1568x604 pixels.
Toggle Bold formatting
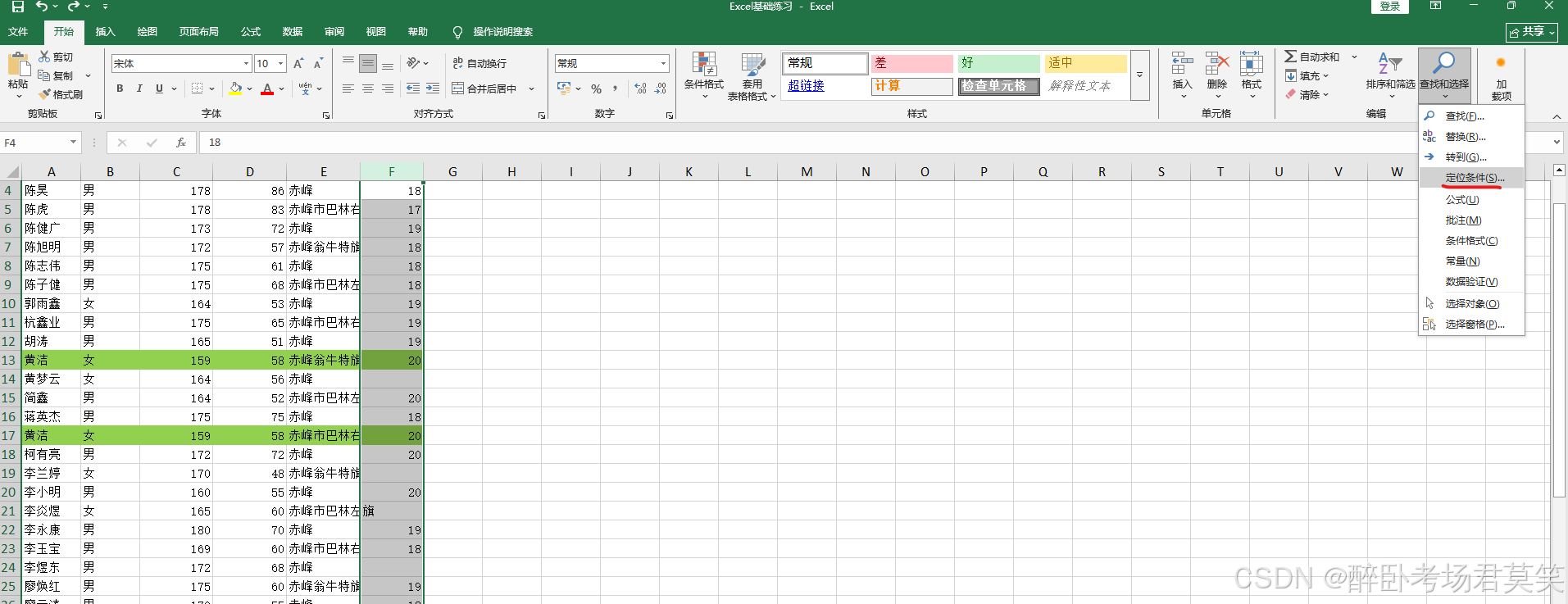[x=120, y=89]
